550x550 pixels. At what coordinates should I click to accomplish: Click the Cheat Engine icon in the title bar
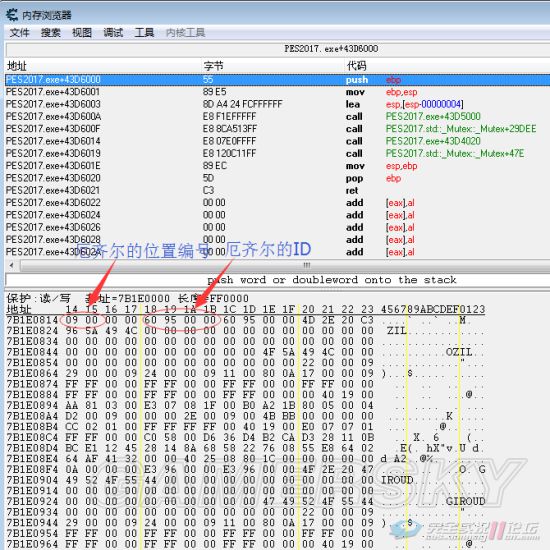pyautogui.click(x=12, y=15)
